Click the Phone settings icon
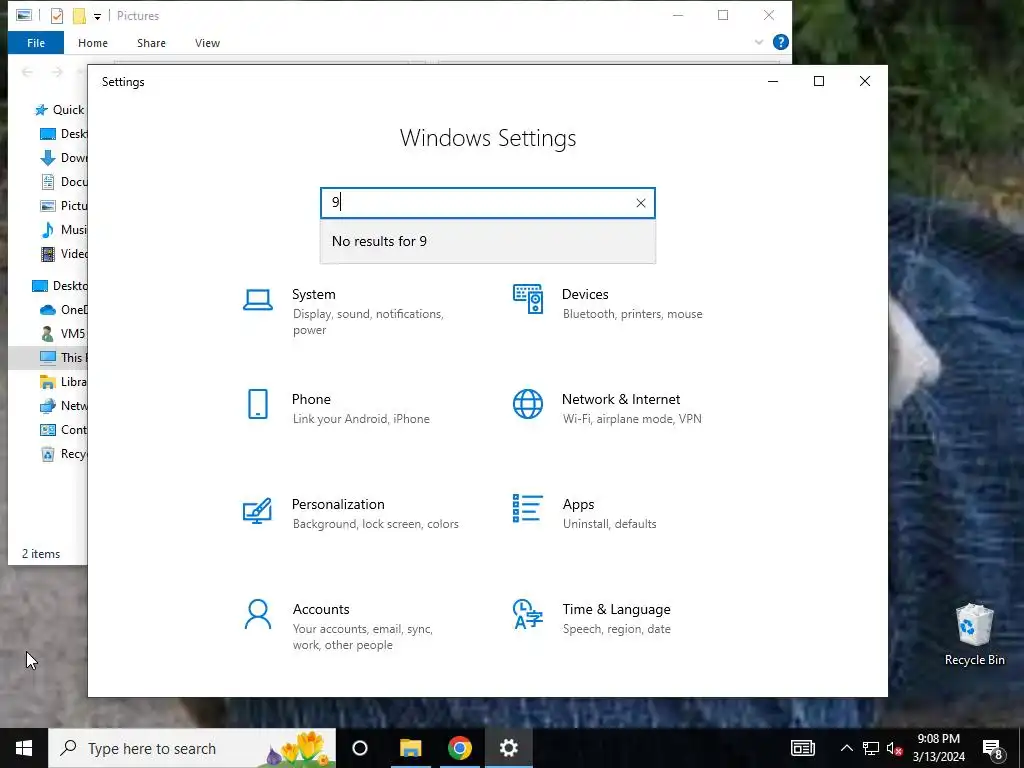This screenshot has height=768, width=1024. coord(258,404)
